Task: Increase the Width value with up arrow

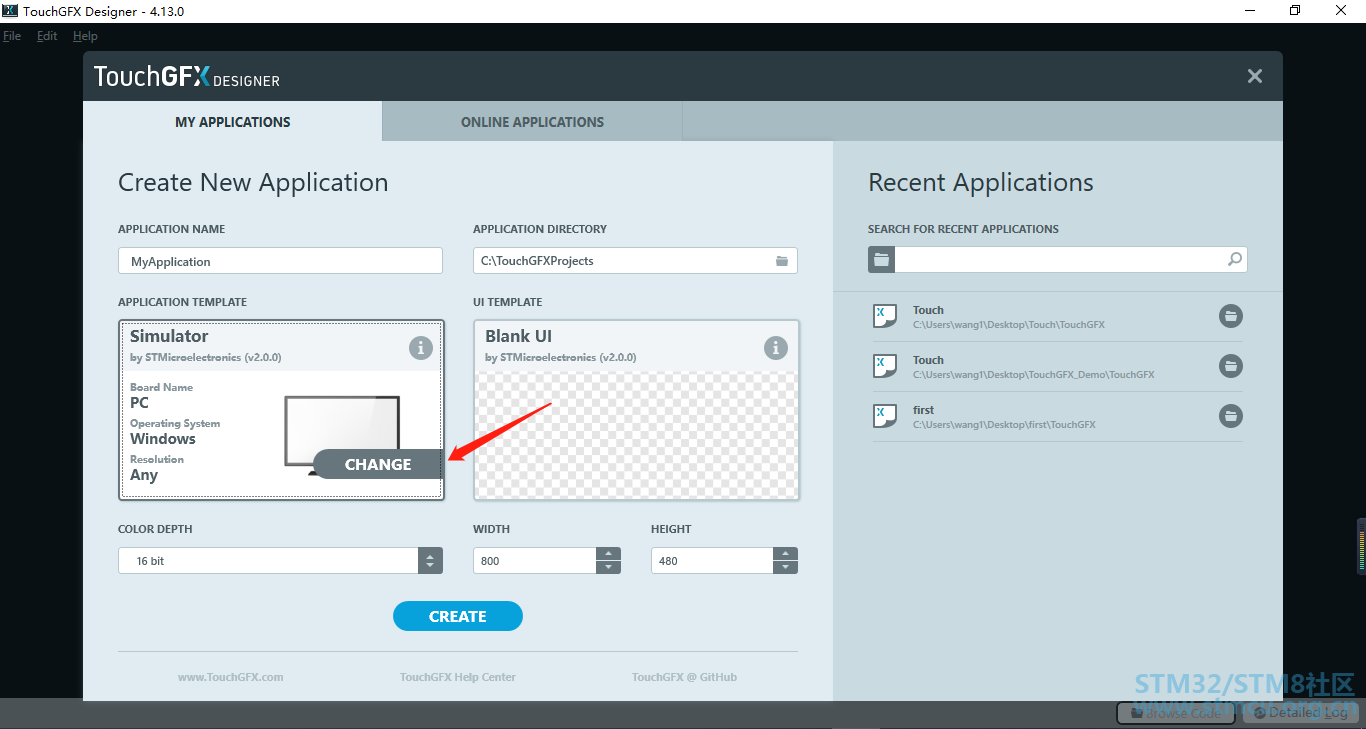Action: pos(608,554)
